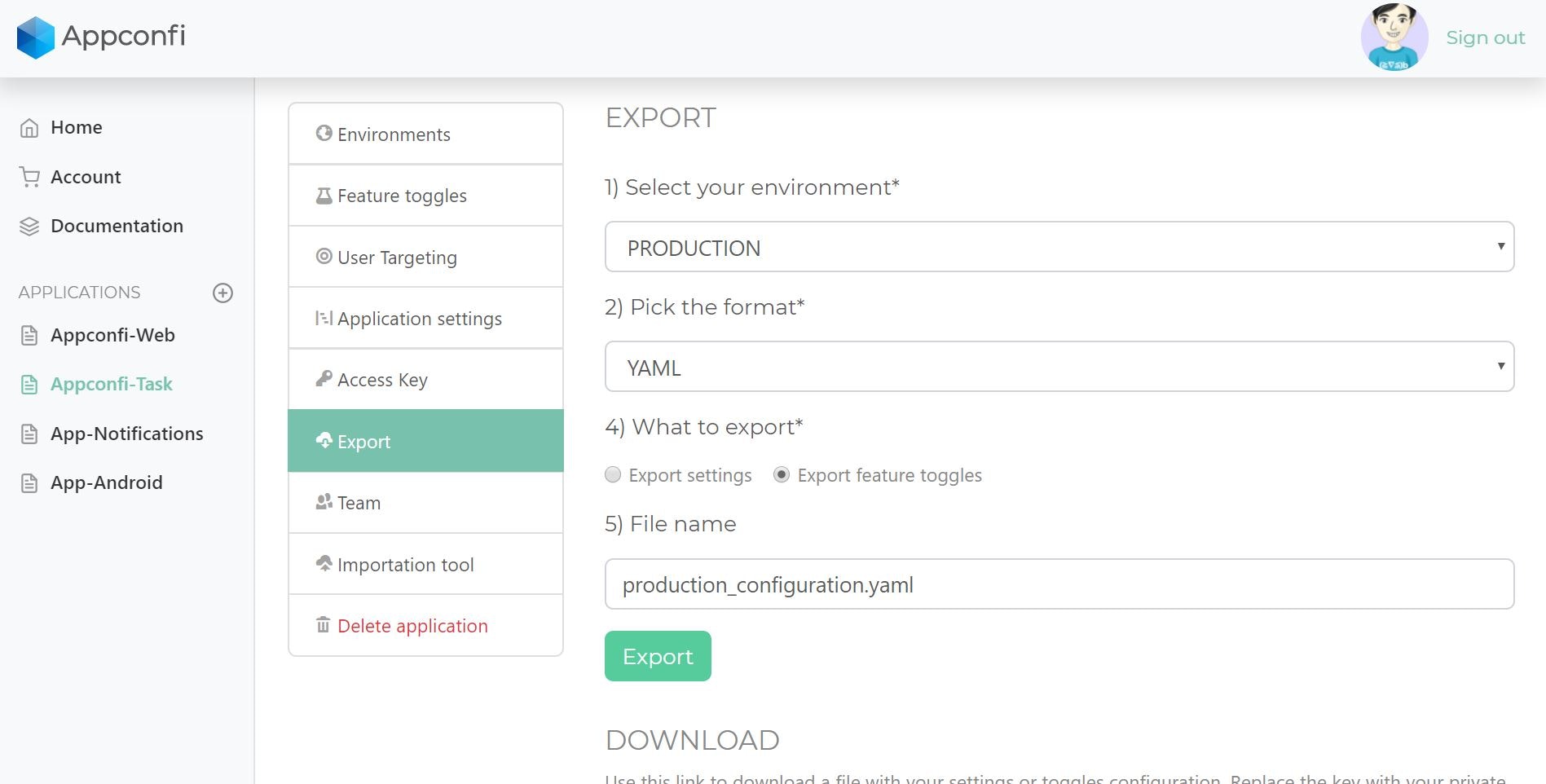The height and width of the screenshot is (784, 1546).
Task: Click the Account cart icon
Action: [29, 177]
